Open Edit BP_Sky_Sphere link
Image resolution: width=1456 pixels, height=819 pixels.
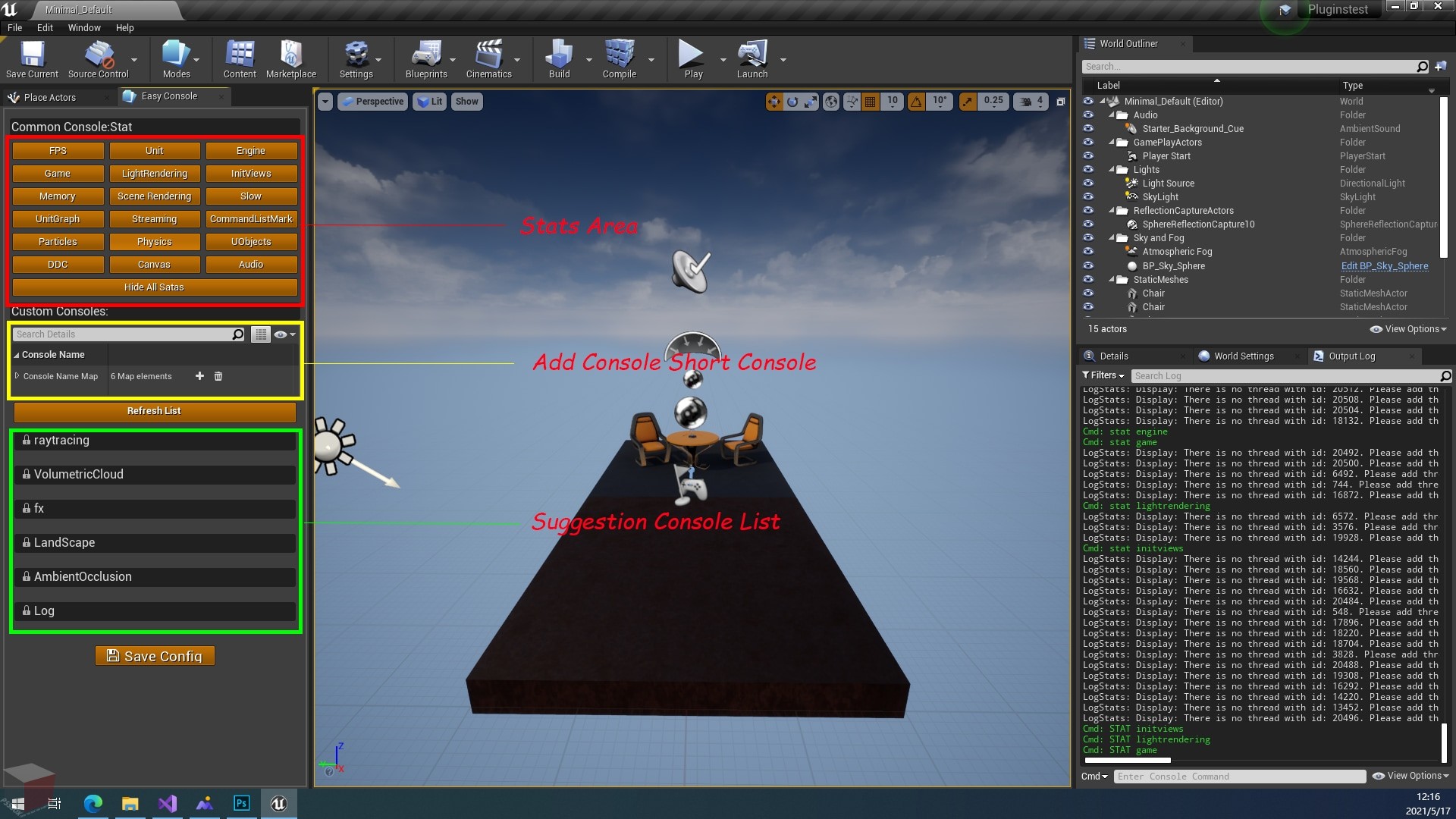(1384, 266)
